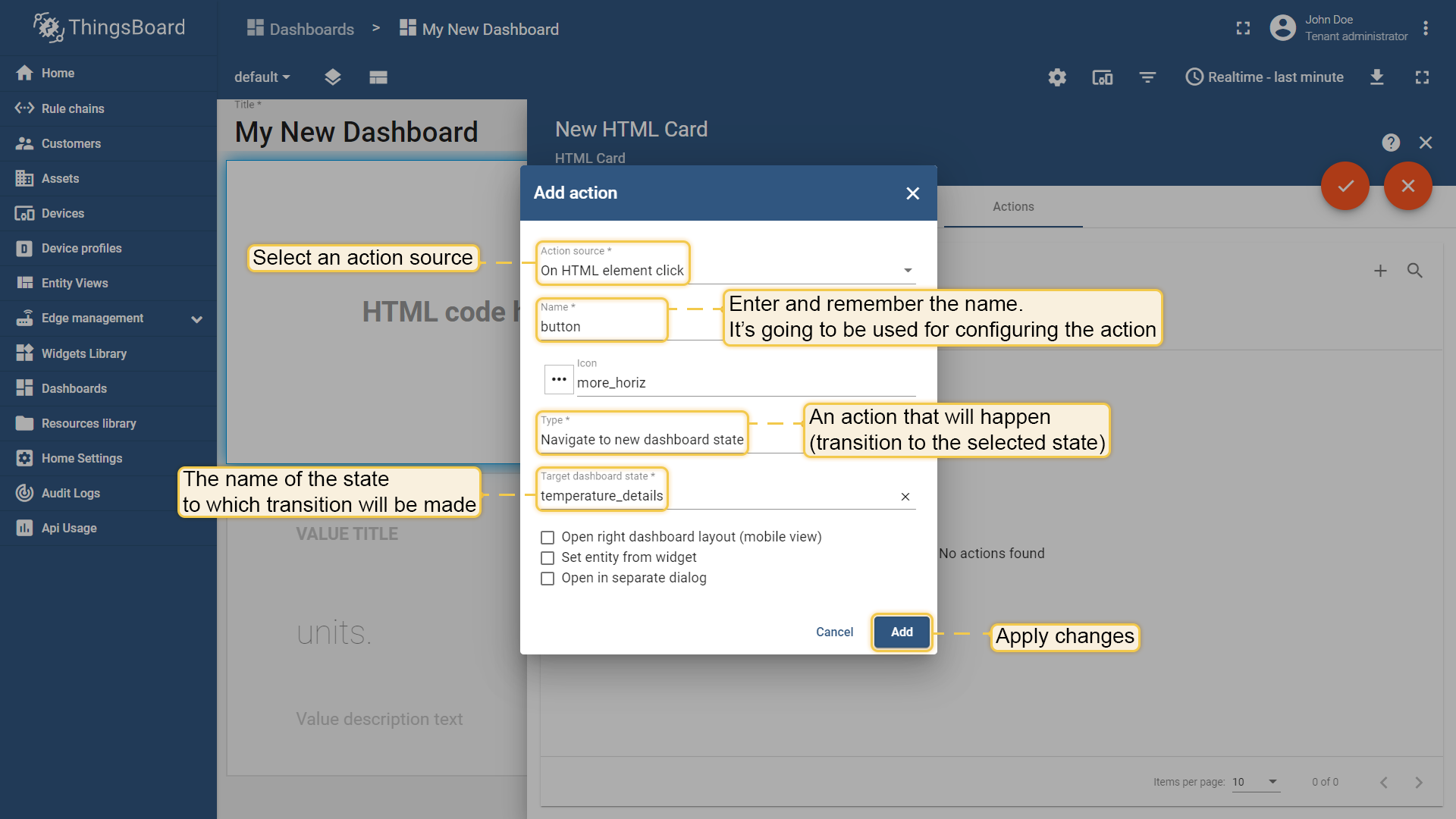Screen dimensions: 1456x819
Task: Check Set entity from widget
Action: coord(548,558)
